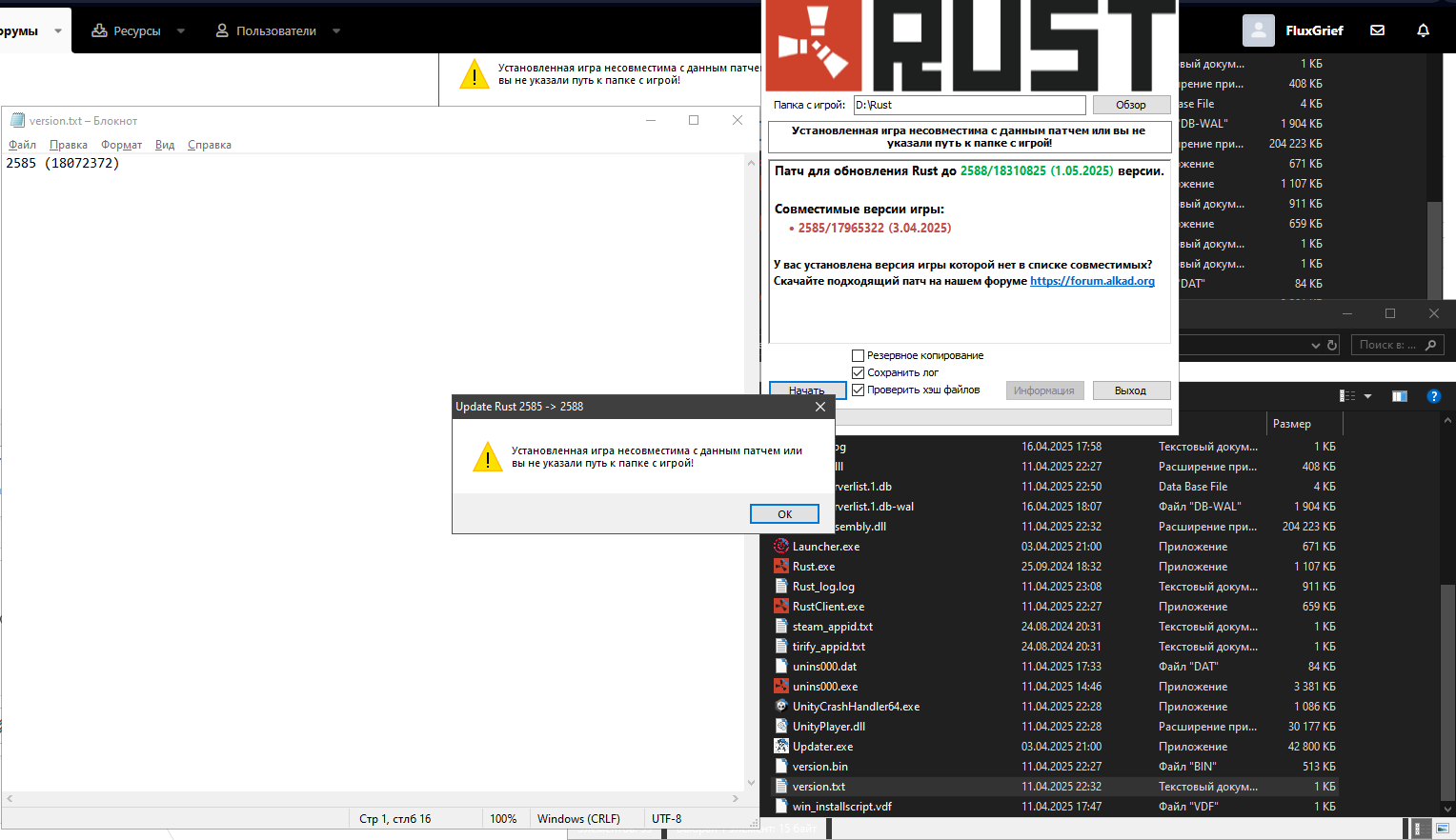
Task: Expand the Пользователи dropdown arrow
Action: coord(336,30)
